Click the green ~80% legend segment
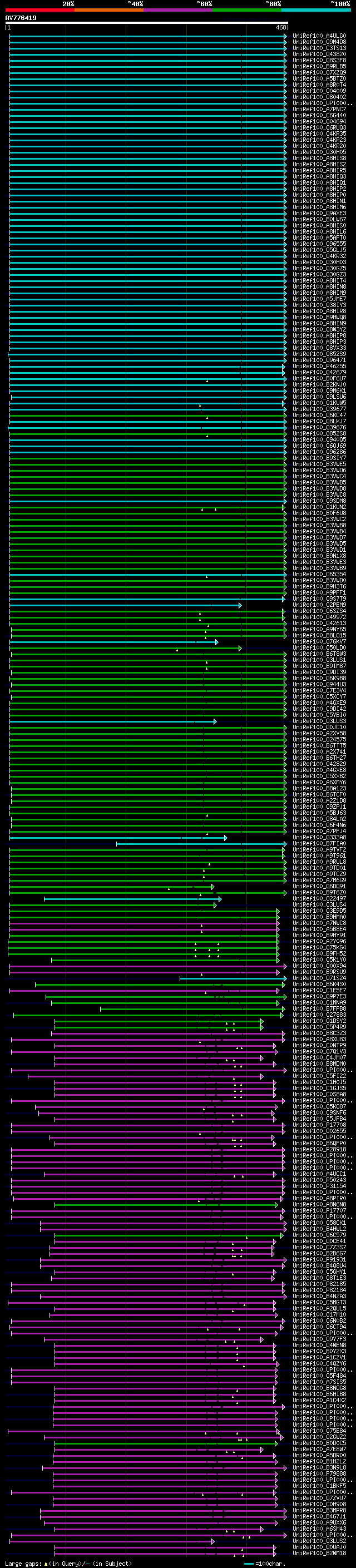 click(246, 11)
